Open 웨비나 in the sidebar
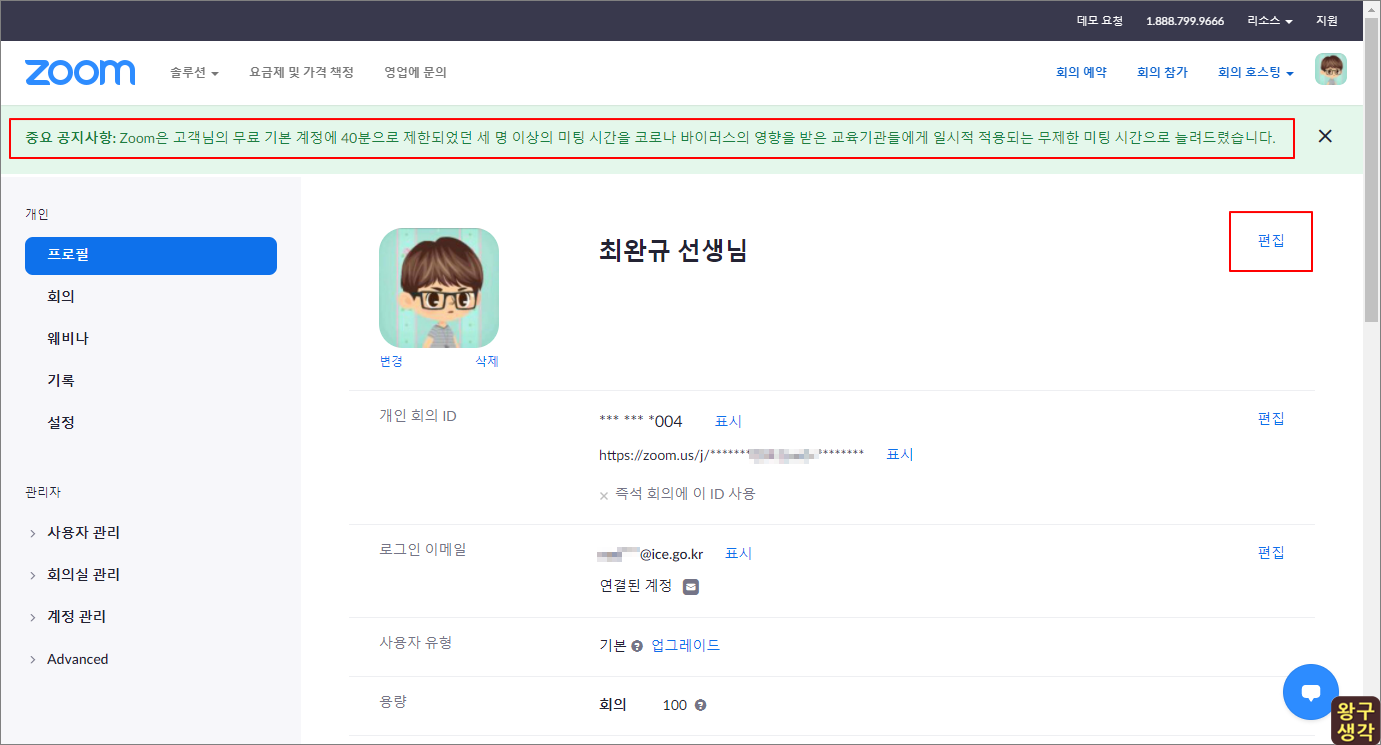The image size is (1381, 745). 68,339
